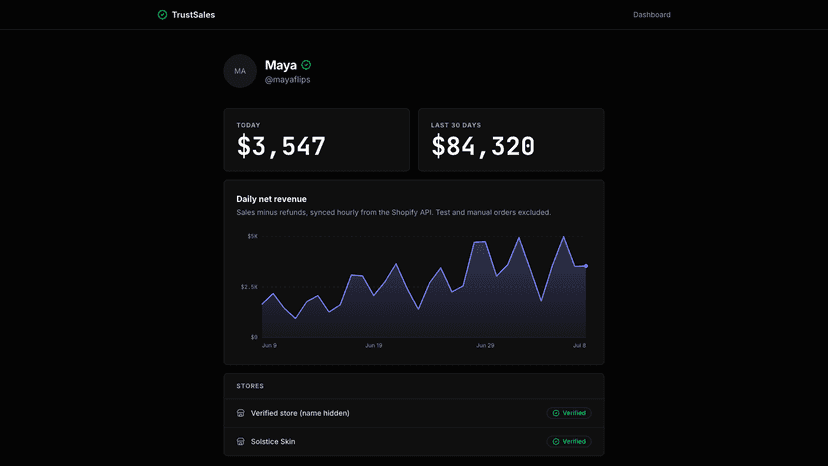Click the Jun 9 axis label
828x466 pixels.
tap(269, 346)
